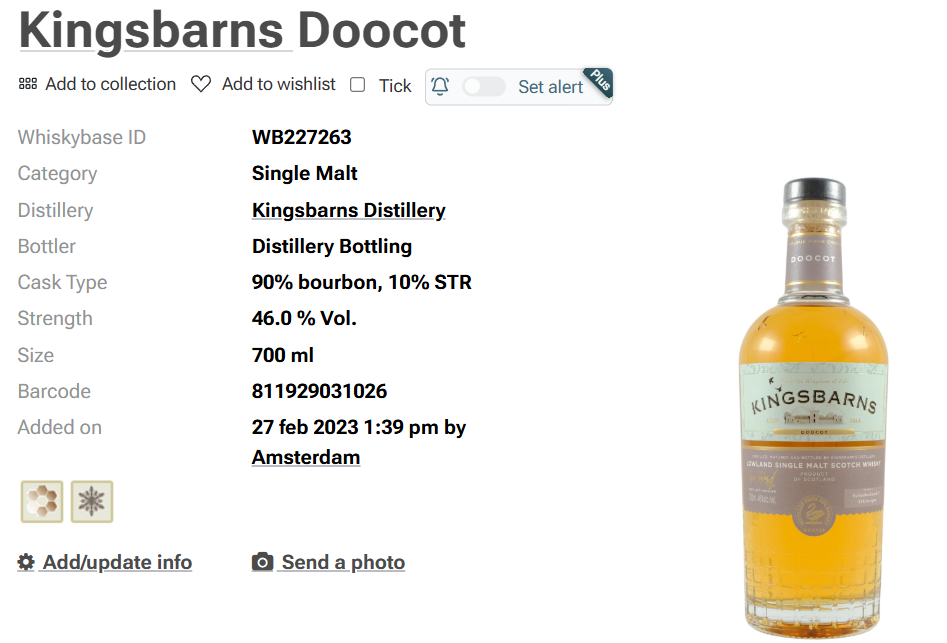Click the camera icon beside Send a photo
The width and height of the screenshot is (947, 643).
pos(262,562)
